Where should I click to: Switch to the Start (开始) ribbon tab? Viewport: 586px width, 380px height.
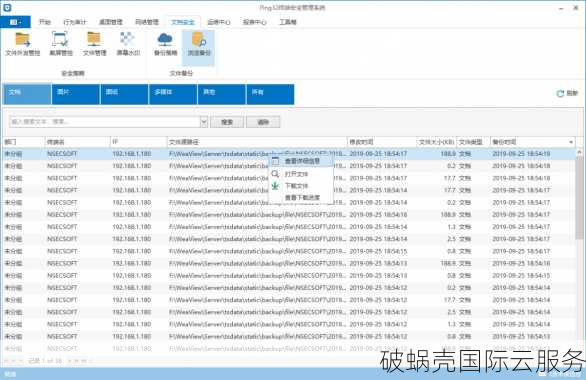(44, 22)
